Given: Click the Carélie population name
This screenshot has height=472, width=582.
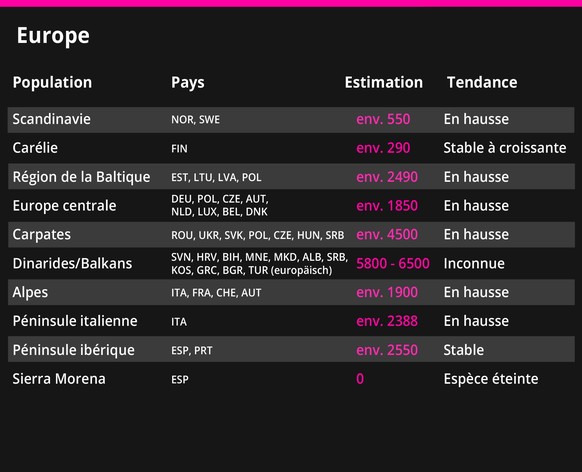Looking at the screenshot, I should 35,148.
